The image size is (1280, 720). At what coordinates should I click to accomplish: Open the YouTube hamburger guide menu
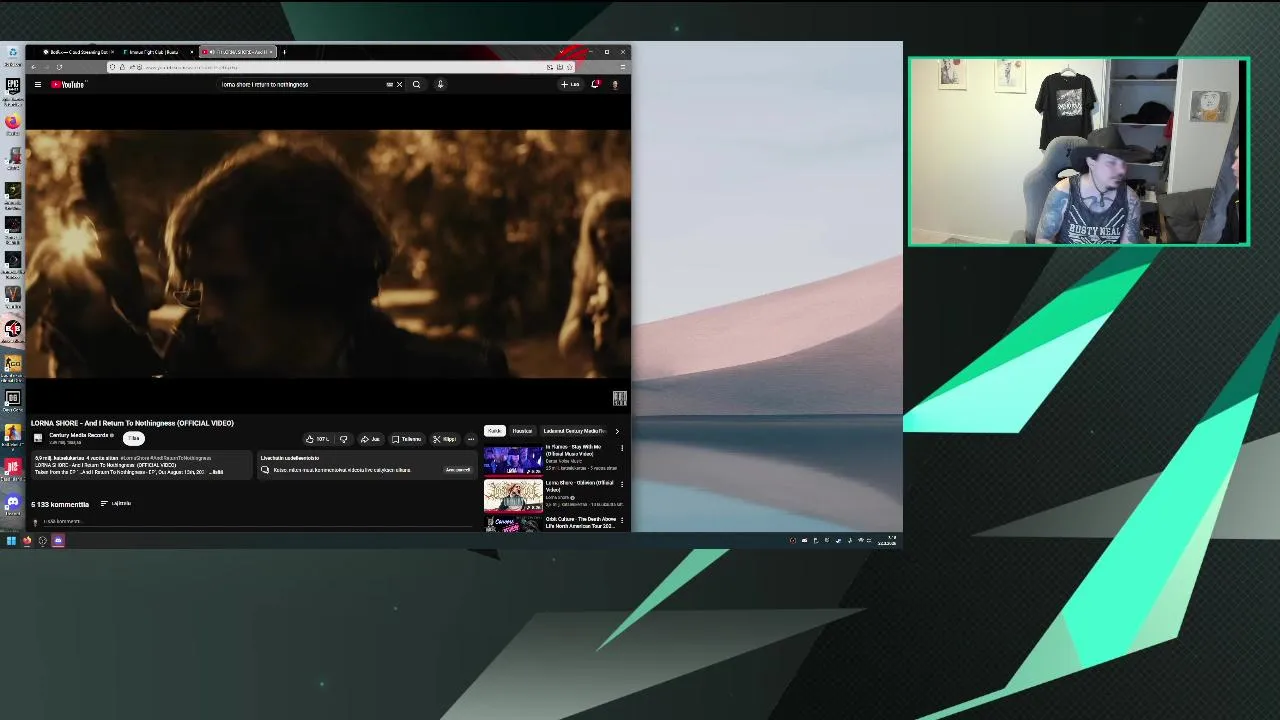(x=38, y=84)
